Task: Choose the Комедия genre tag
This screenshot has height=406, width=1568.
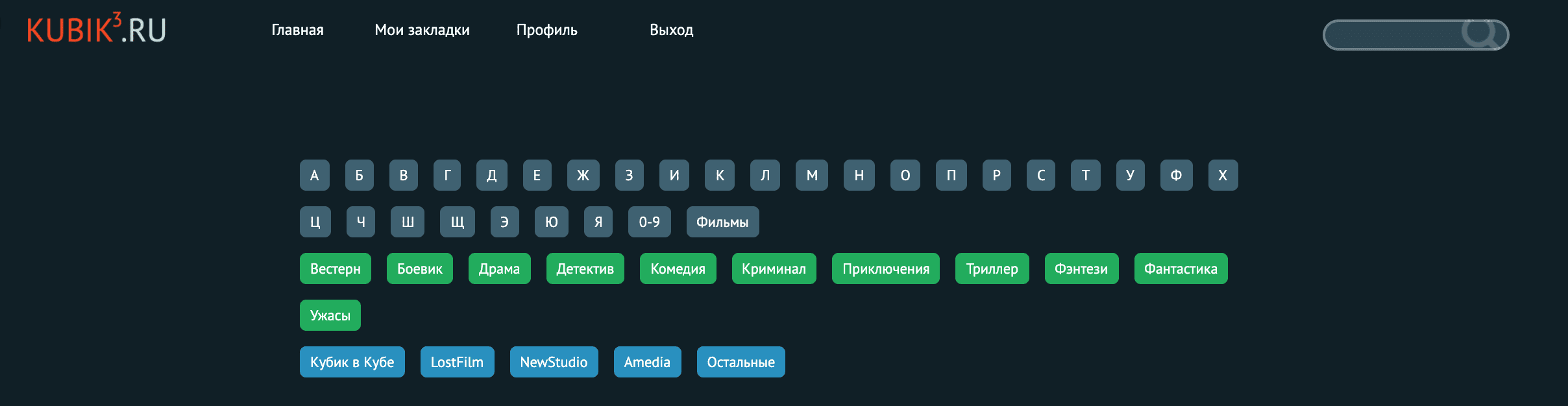Action: (678, 269)
